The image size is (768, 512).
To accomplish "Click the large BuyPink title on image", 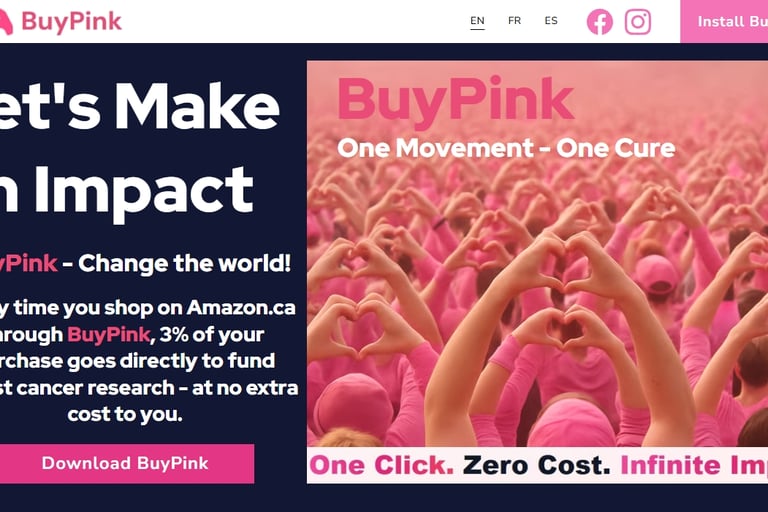I will click(x=456, y=101).
